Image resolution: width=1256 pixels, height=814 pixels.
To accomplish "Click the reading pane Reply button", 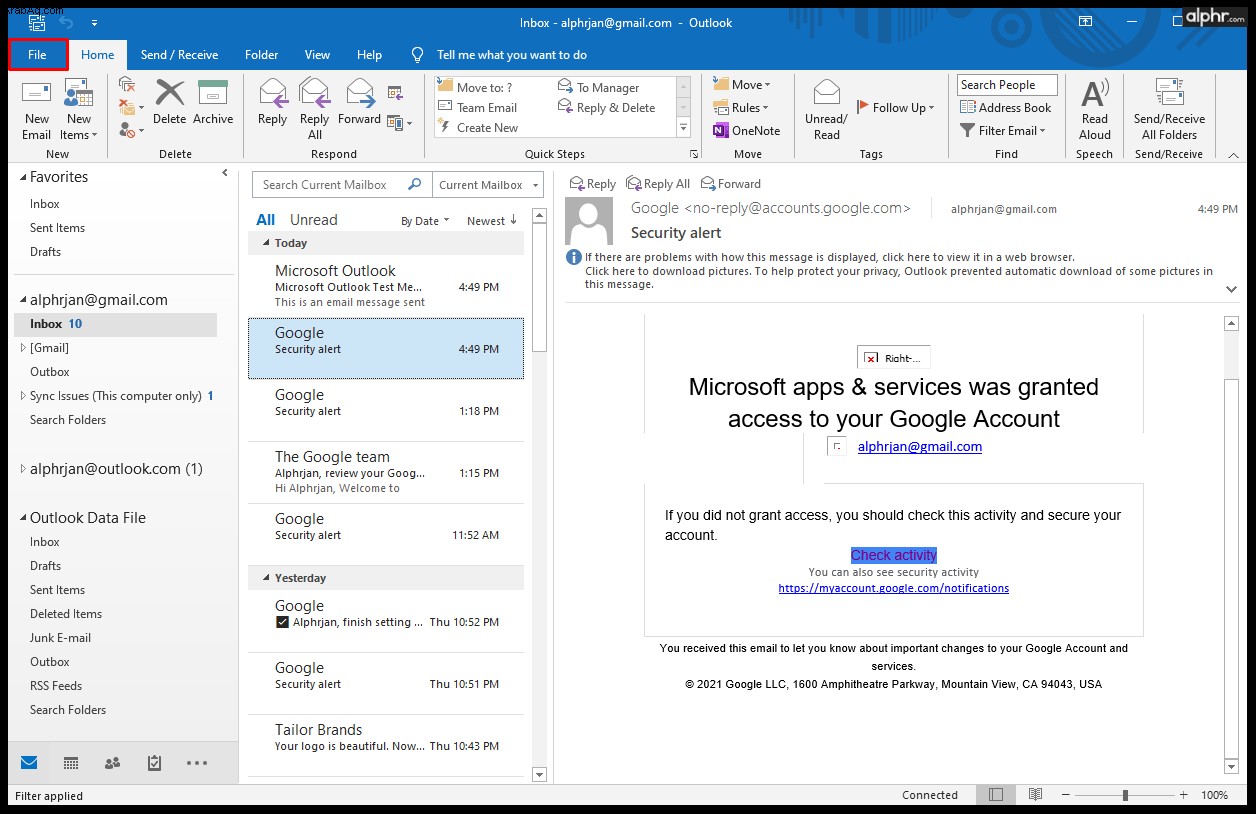I will pyautogui.click(x=592, y=184).
